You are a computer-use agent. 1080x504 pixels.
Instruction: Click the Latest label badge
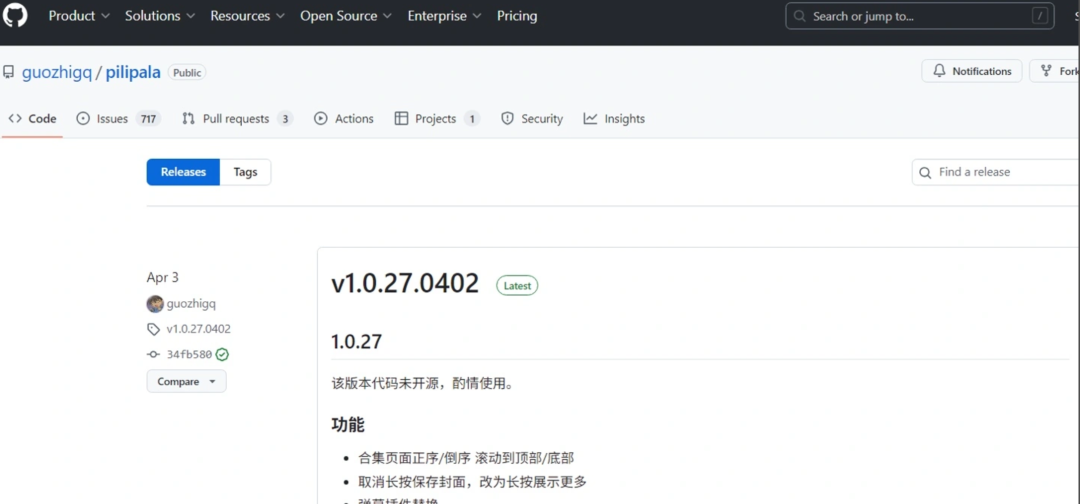(x=517, y=285)
